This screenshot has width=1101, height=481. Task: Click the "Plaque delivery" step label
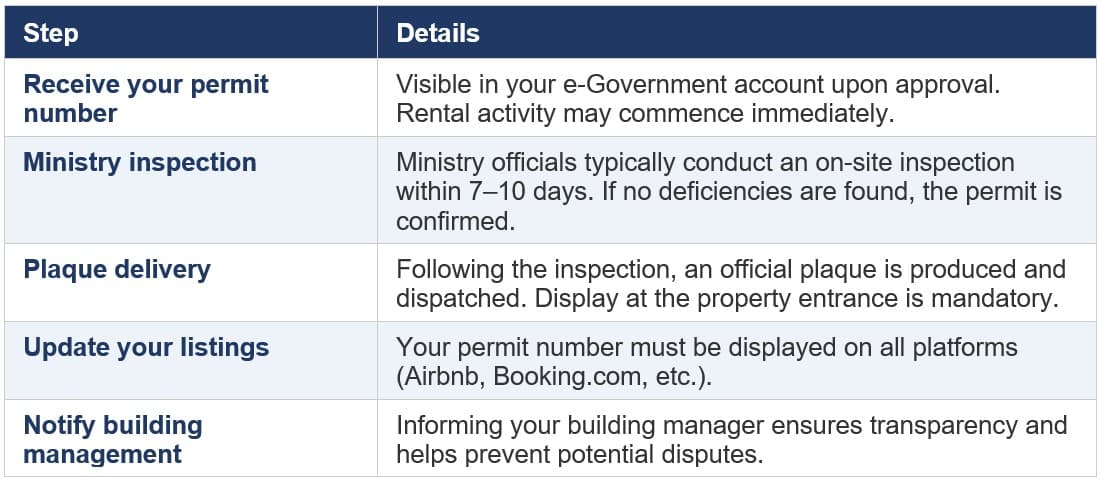pyautogui.click(x=117, y=270)
